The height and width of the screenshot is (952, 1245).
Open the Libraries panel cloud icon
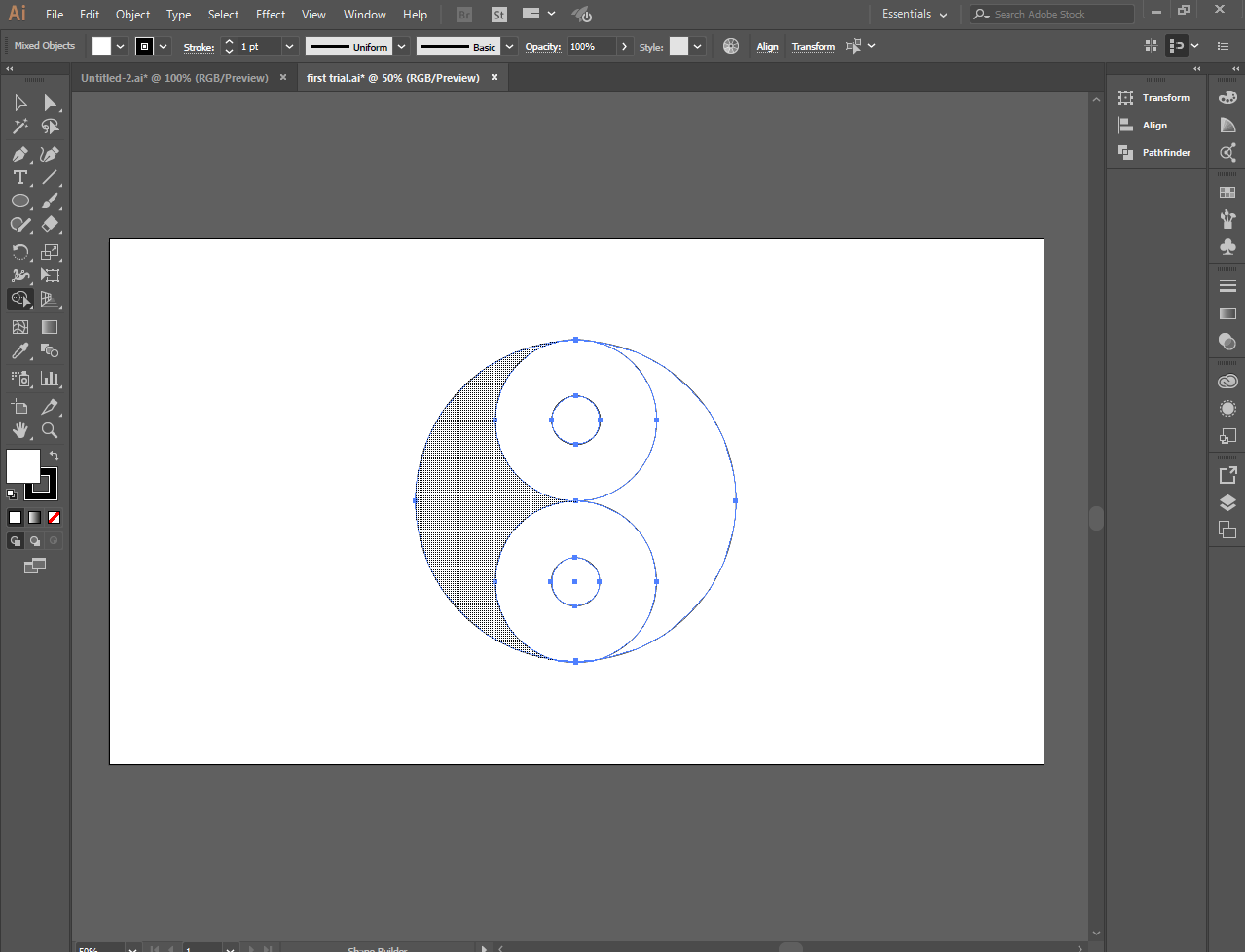coord(1227,382)
